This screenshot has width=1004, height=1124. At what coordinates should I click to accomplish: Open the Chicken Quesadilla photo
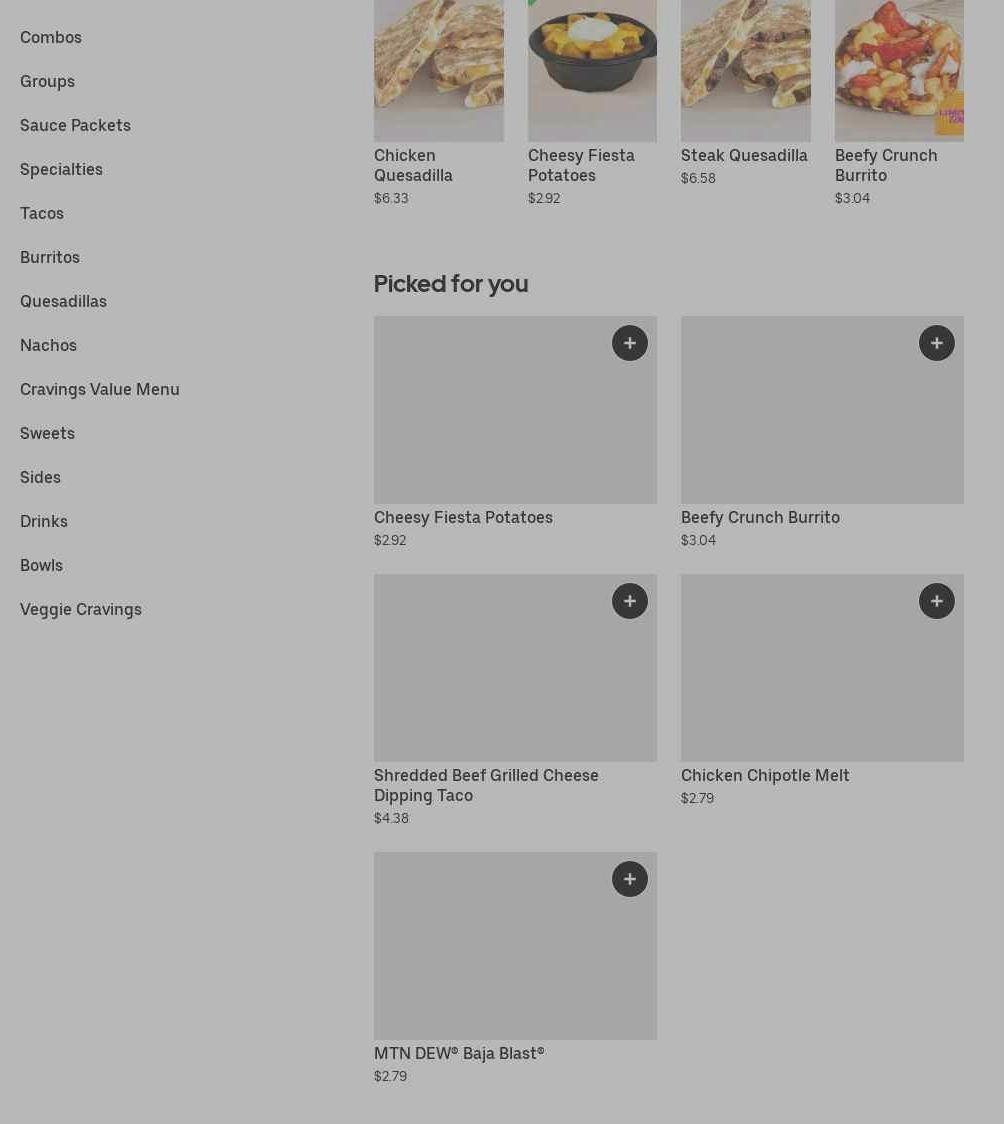[439, 70]
